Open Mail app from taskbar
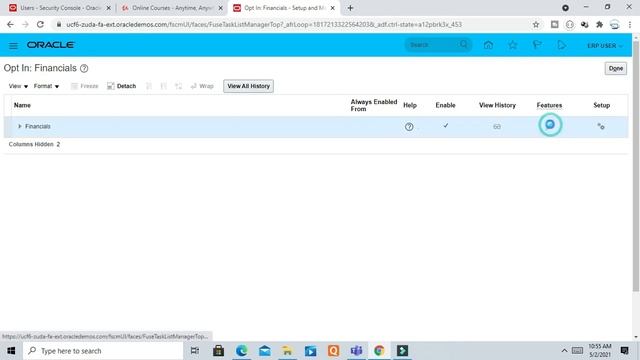640x360 pixels. [264, 351]
